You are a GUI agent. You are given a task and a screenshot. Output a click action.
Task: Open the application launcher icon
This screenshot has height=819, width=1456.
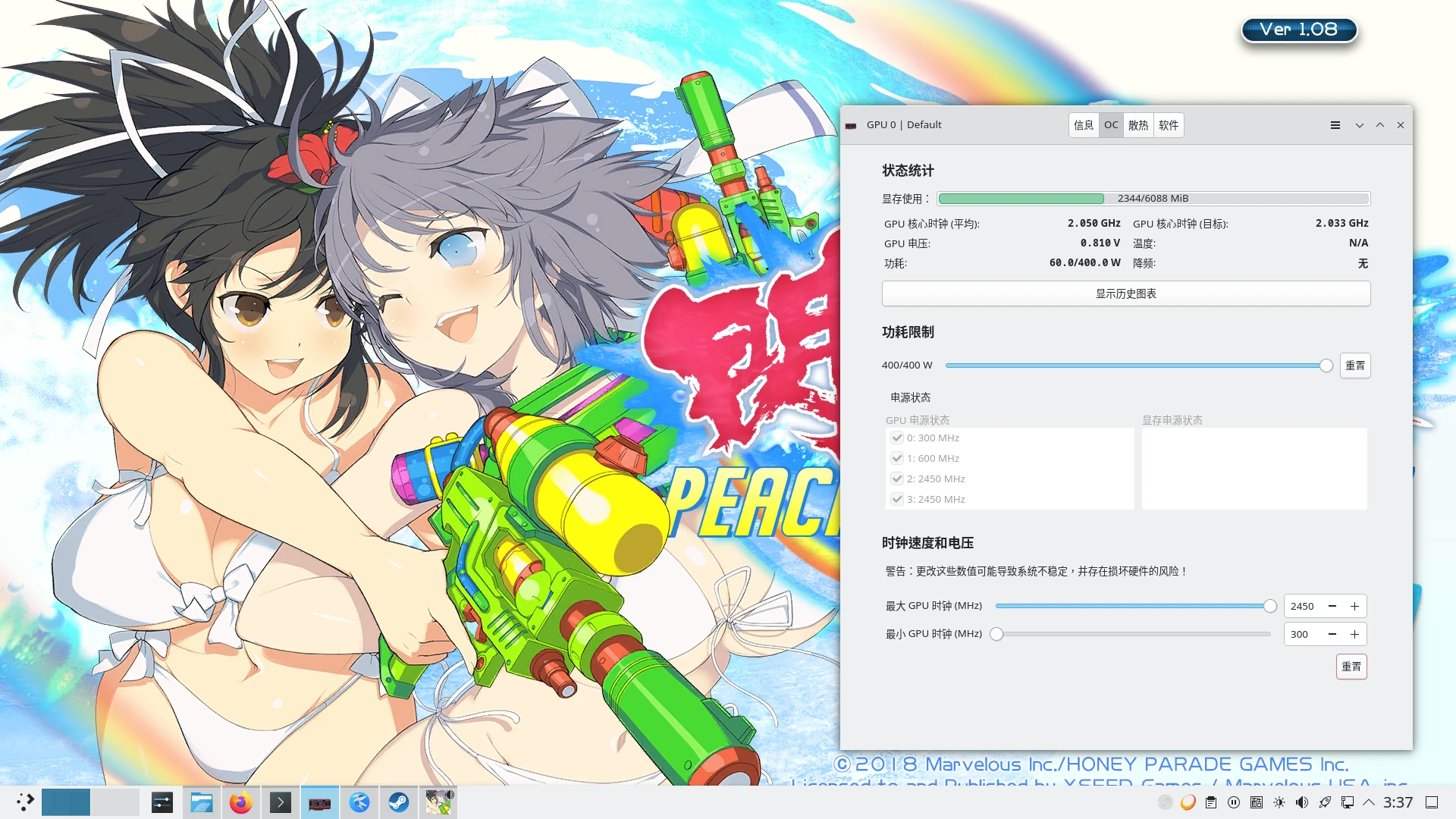25,802
